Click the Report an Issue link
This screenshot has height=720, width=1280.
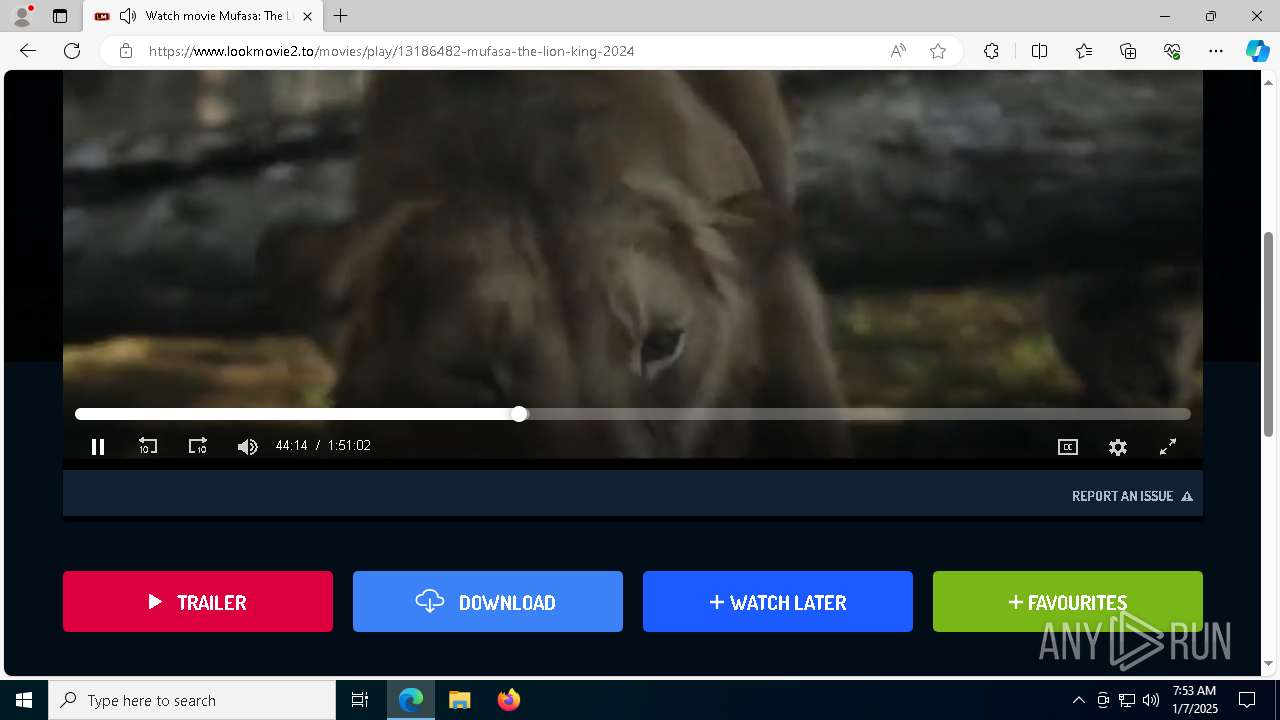click(x=1132, y=496)
